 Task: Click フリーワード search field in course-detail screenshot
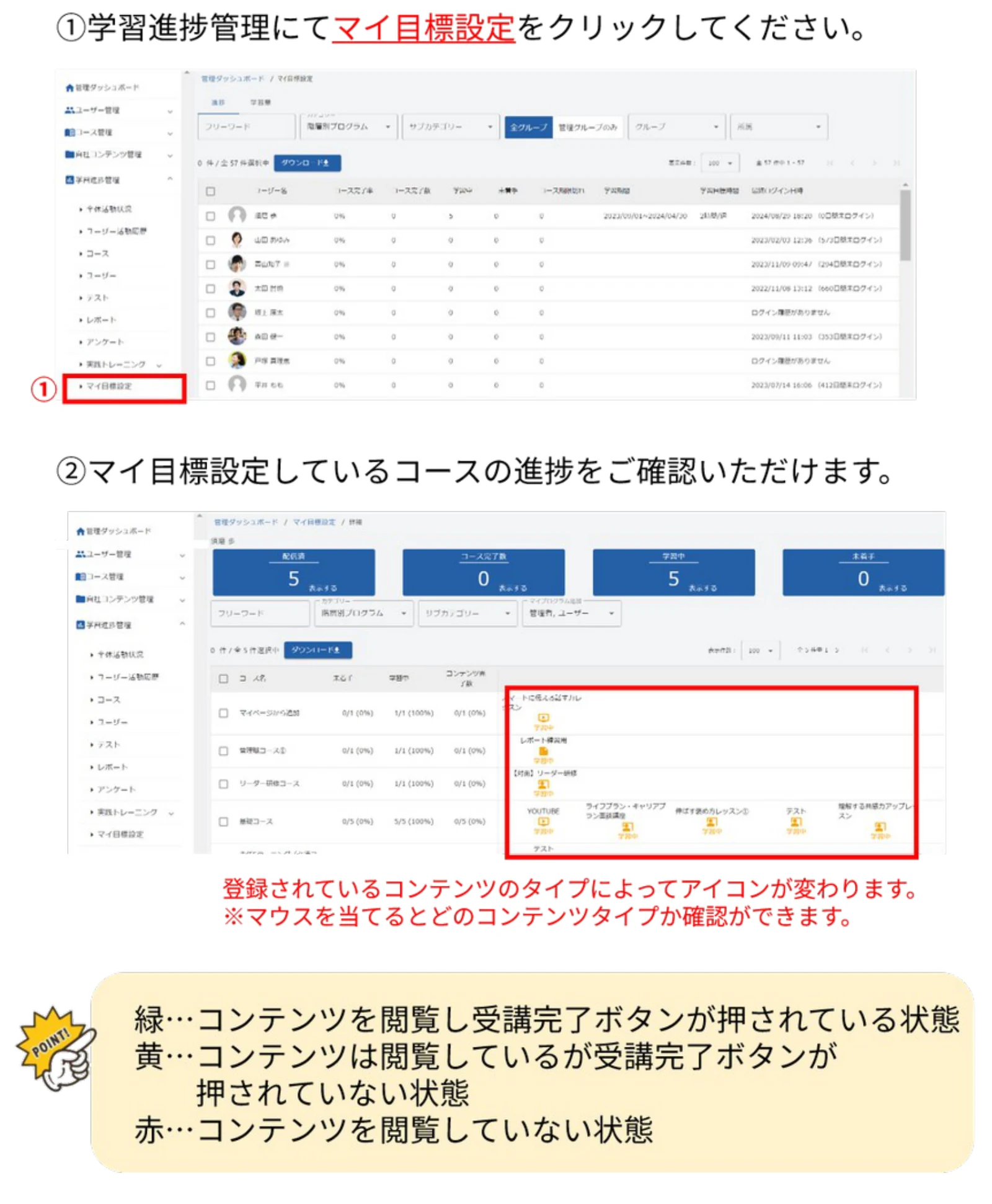click(x=260, y=613)
